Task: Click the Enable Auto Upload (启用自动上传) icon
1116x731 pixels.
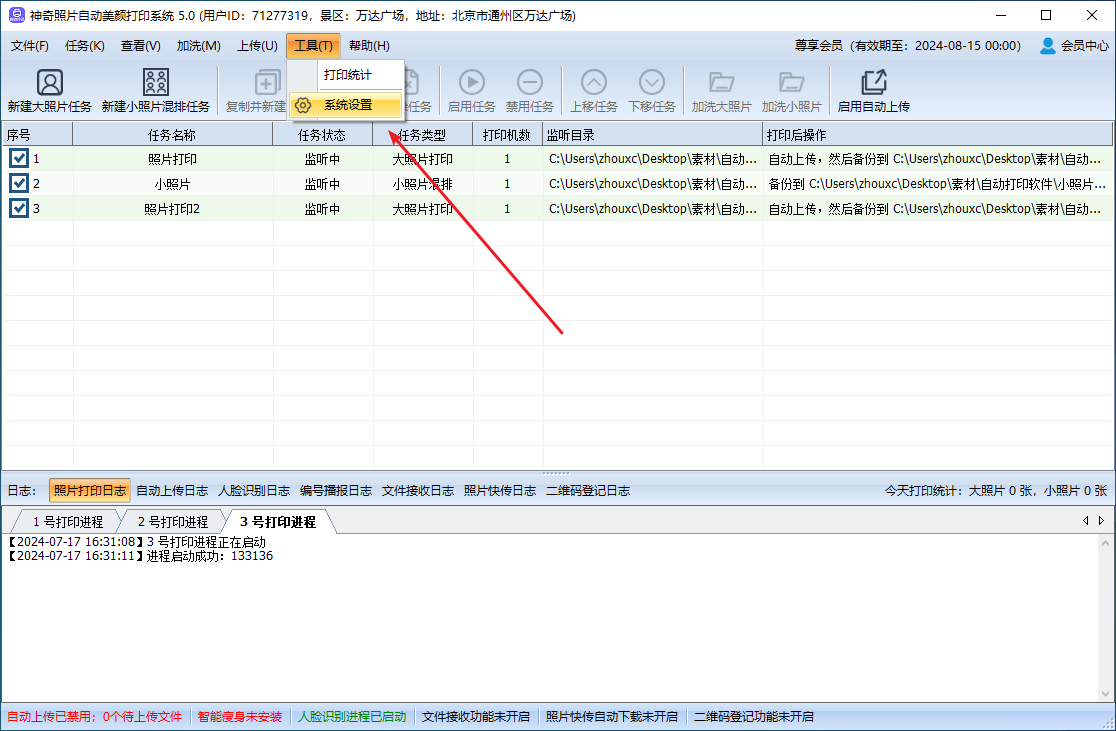Action: point(873,83)
